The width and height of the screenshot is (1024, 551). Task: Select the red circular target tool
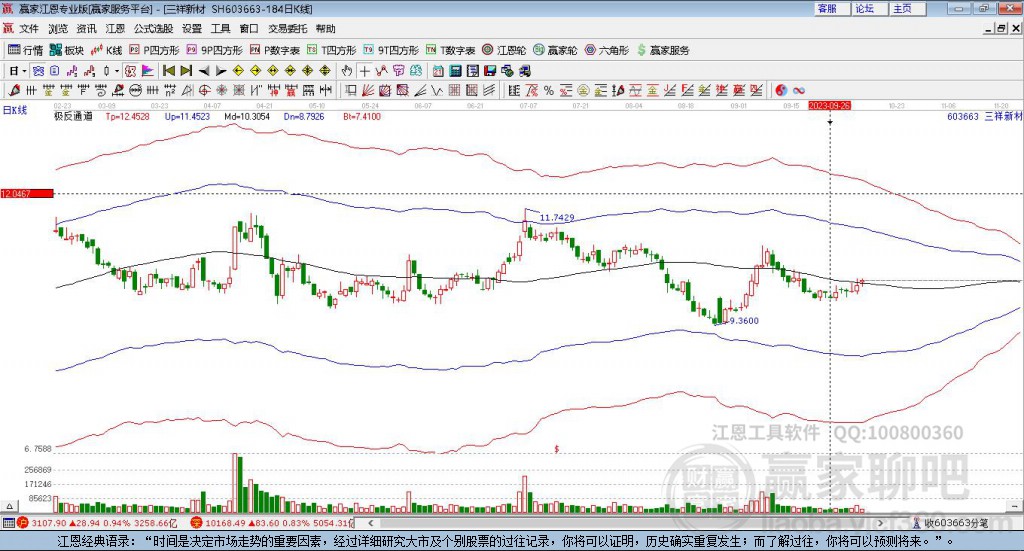click(204, 90)
